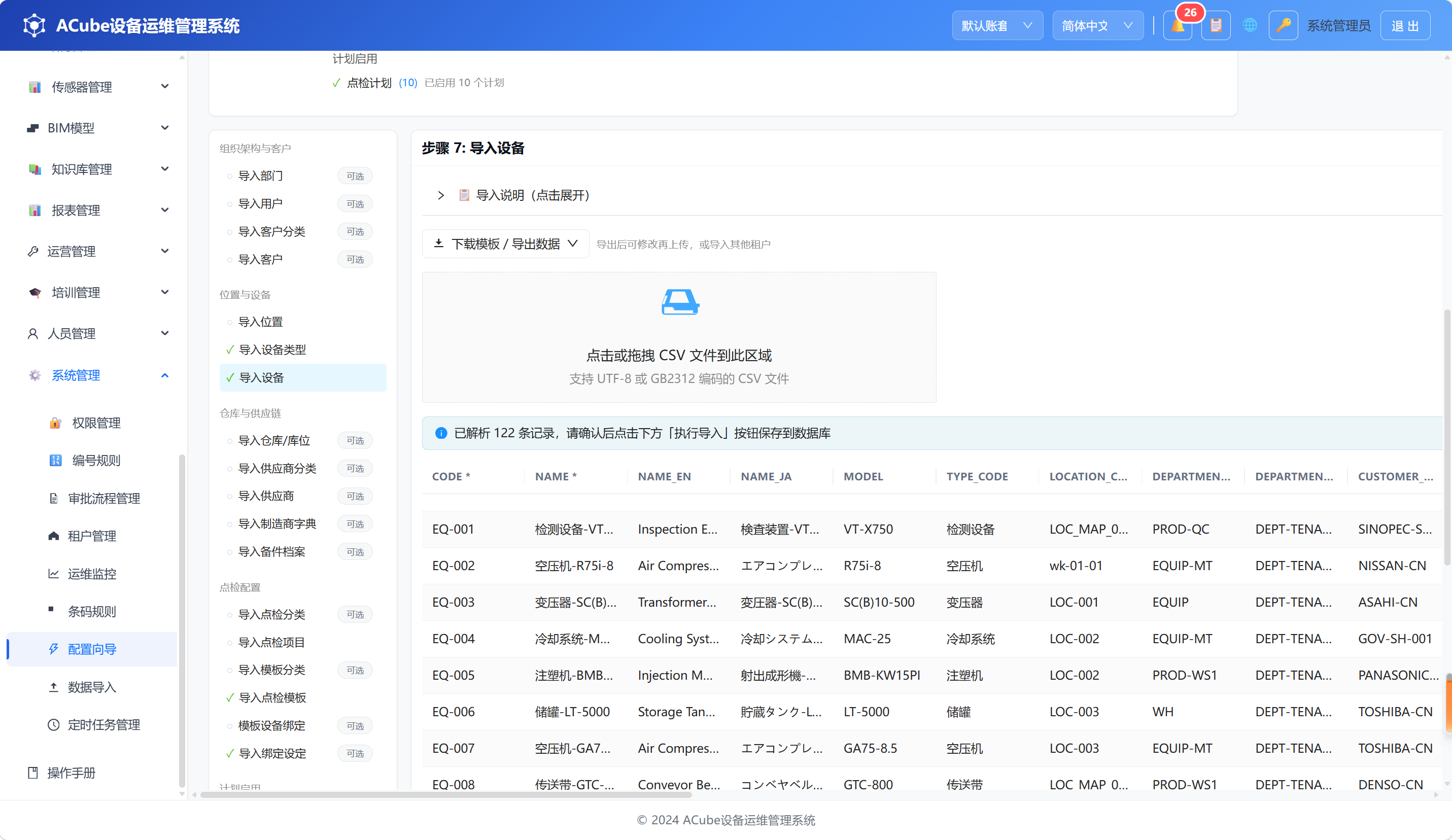Select the 导入部门 step
Screen dimensions: 1452x840
pos(302,176)
